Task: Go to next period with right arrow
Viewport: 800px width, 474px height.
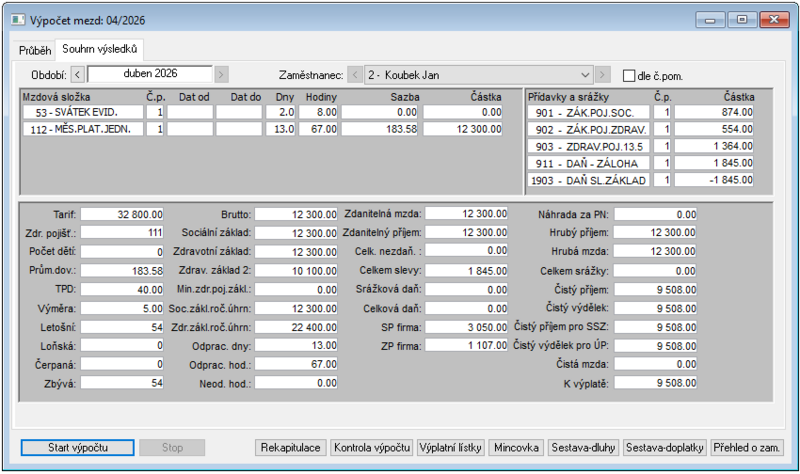Action: point(221,75)
